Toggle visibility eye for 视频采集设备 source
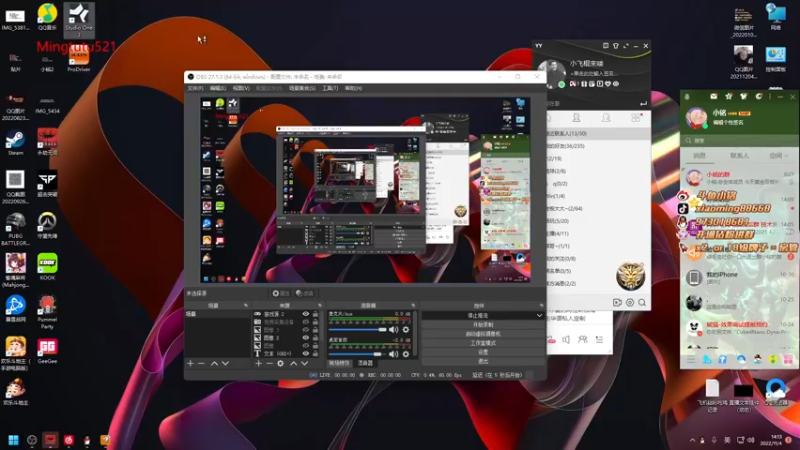The height and width of the screenshot is (450, 800). point(306,322)
